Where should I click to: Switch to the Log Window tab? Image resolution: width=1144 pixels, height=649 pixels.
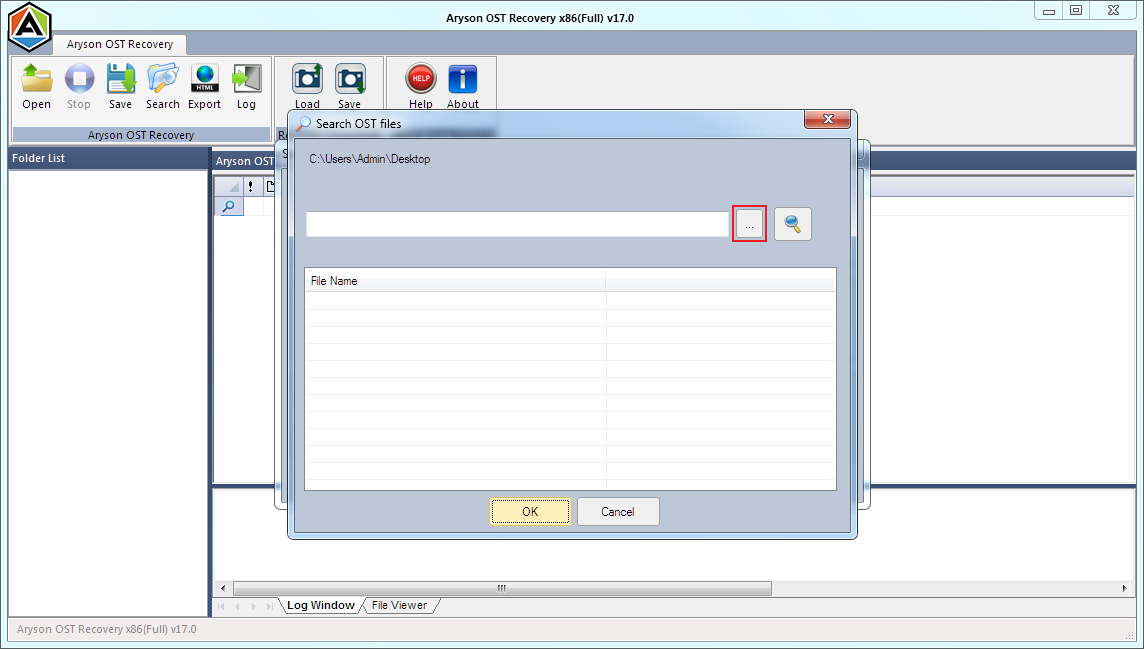(320, 605)
